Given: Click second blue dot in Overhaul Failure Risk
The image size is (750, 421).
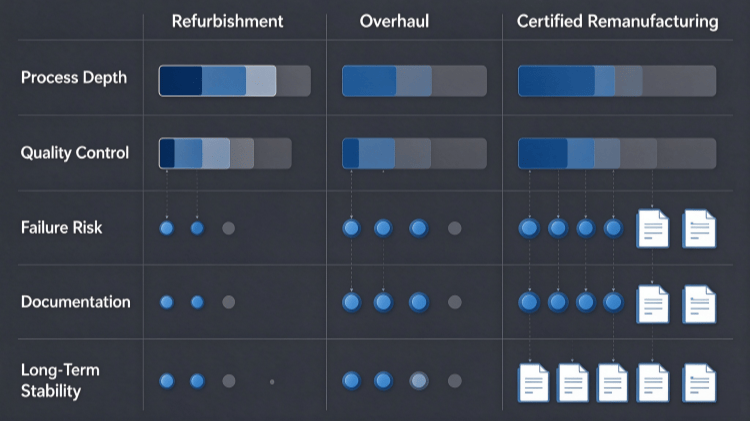Looking at the screenshot, I should [383, 228].
